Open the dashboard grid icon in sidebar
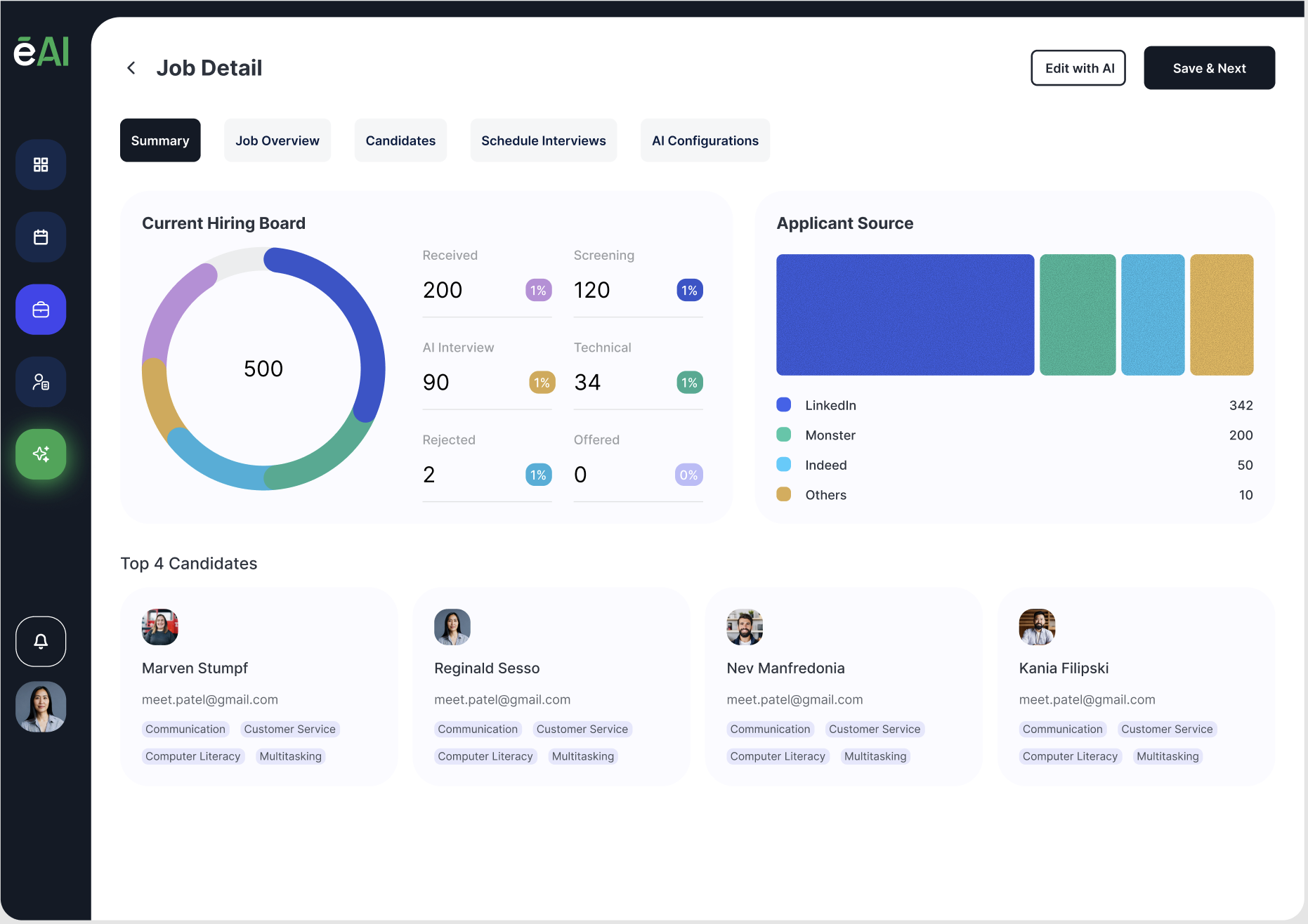 [x=41, y=165]
